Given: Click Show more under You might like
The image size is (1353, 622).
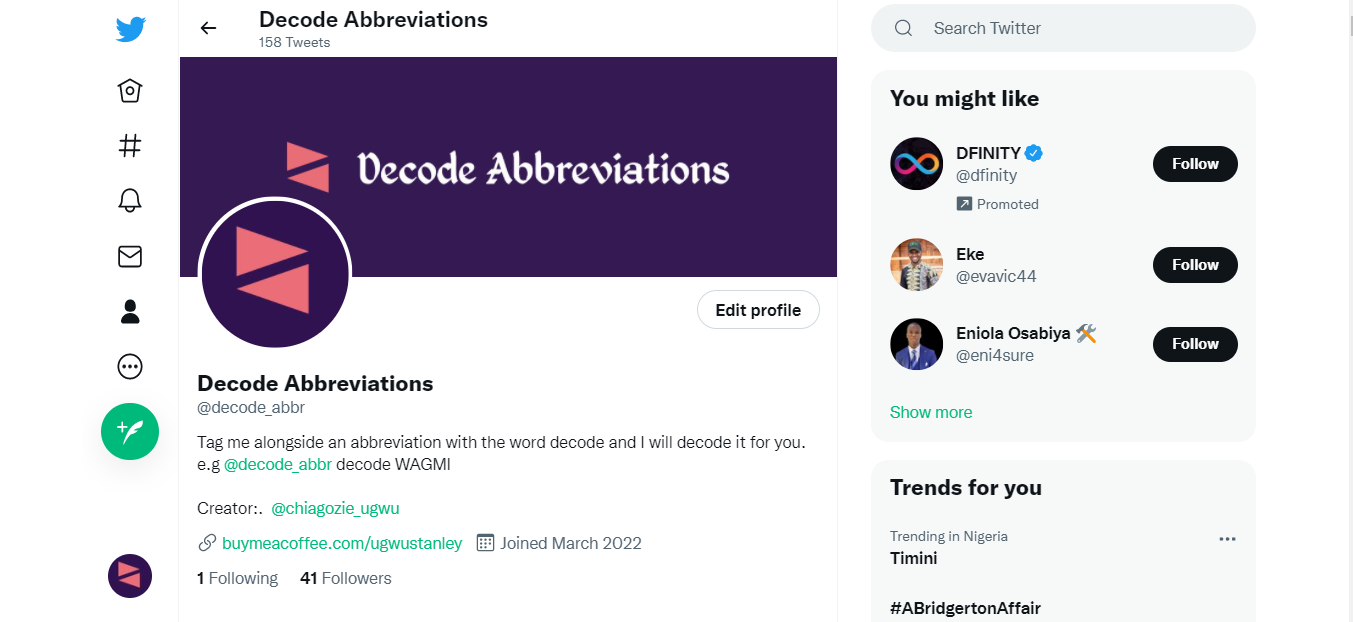Looking at the screenshot, I should pyautogui.click(x=931, y=412).
